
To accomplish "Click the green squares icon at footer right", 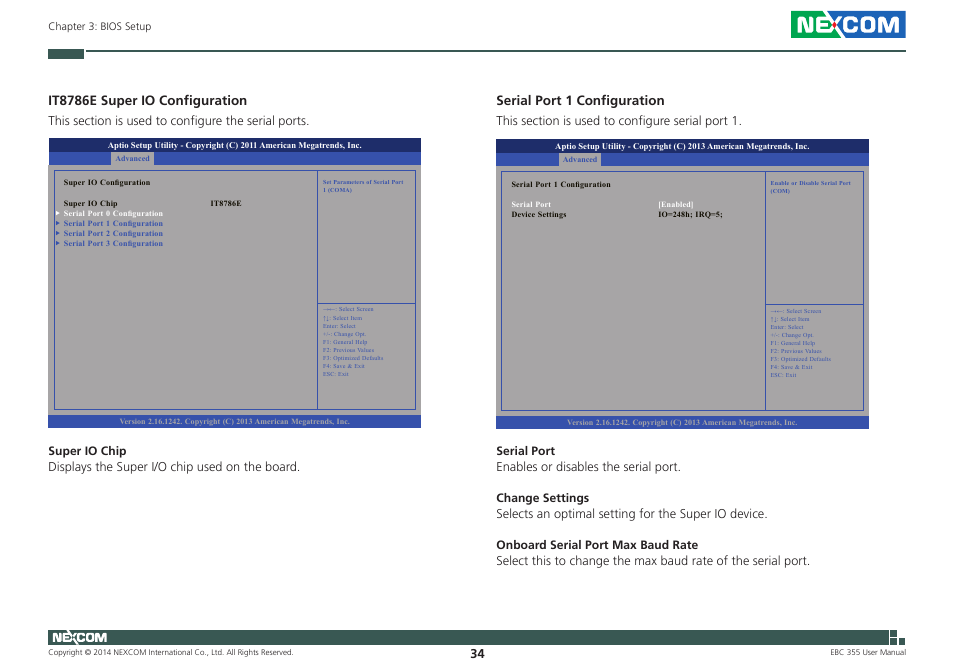I will pyautogui.click(x=897, y=637).
